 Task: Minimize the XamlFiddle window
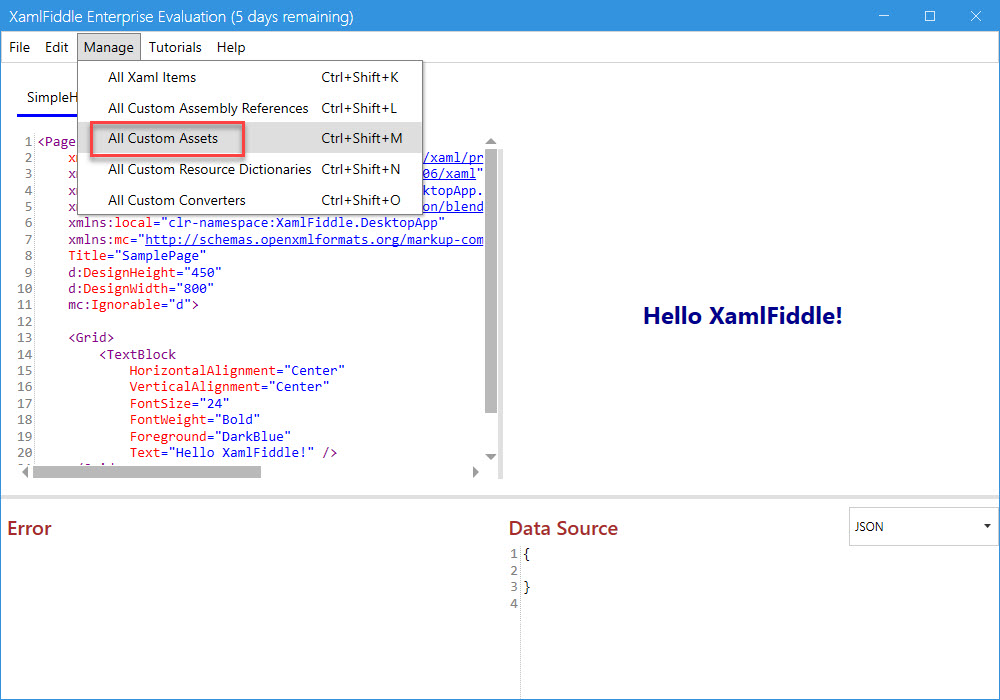[x=883, y=16]
